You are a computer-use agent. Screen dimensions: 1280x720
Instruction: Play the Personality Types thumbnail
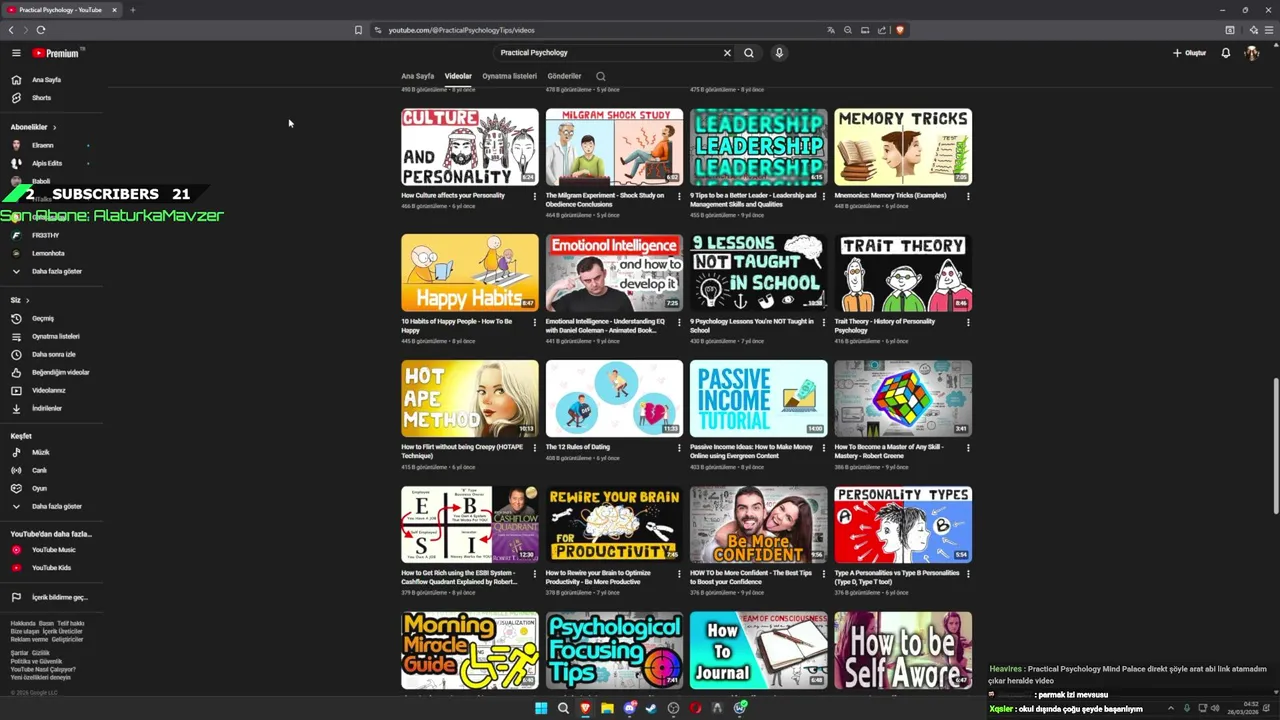[x=903, y=524]
